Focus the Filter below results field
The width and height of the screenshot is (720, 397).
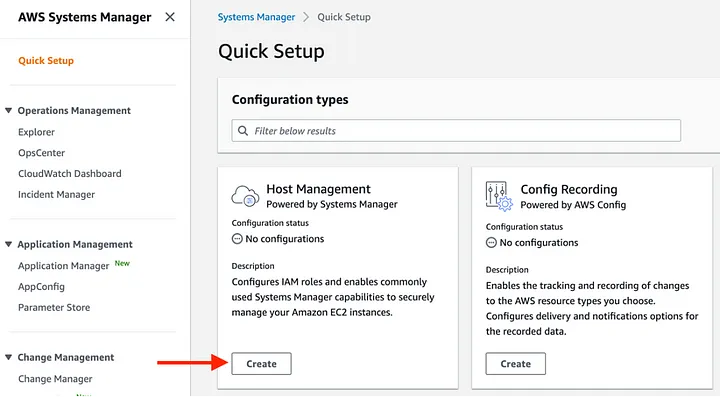[x=456, y=131]
